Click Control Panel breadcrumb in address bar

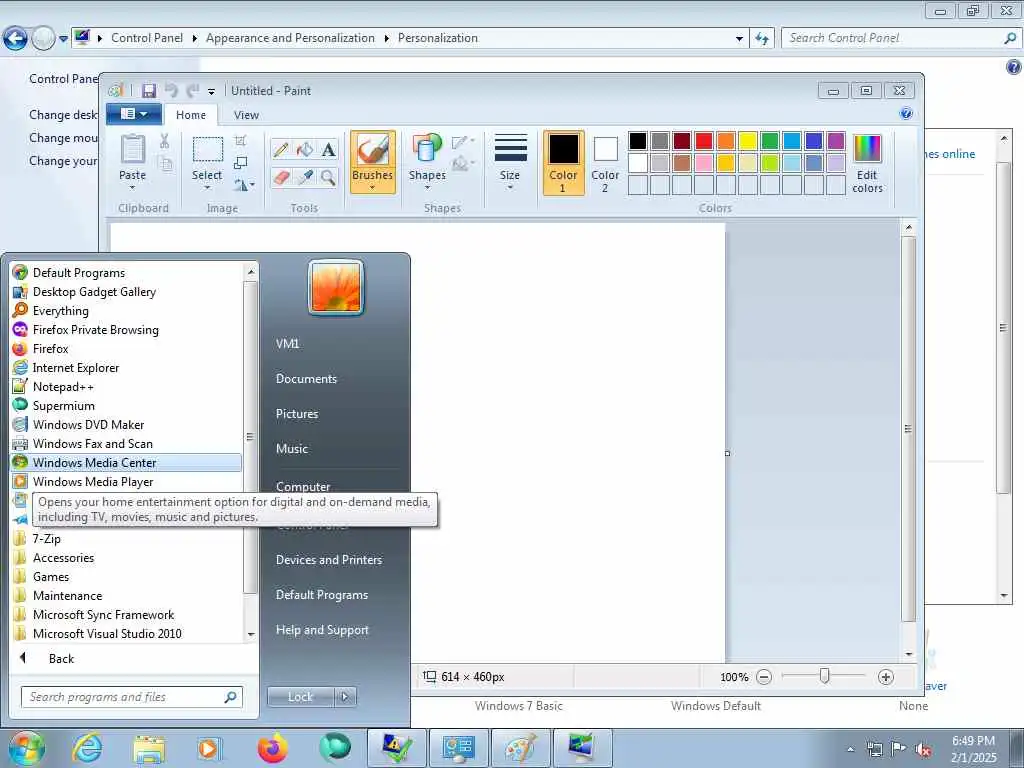pyautogui.click(x=147, y=38)
